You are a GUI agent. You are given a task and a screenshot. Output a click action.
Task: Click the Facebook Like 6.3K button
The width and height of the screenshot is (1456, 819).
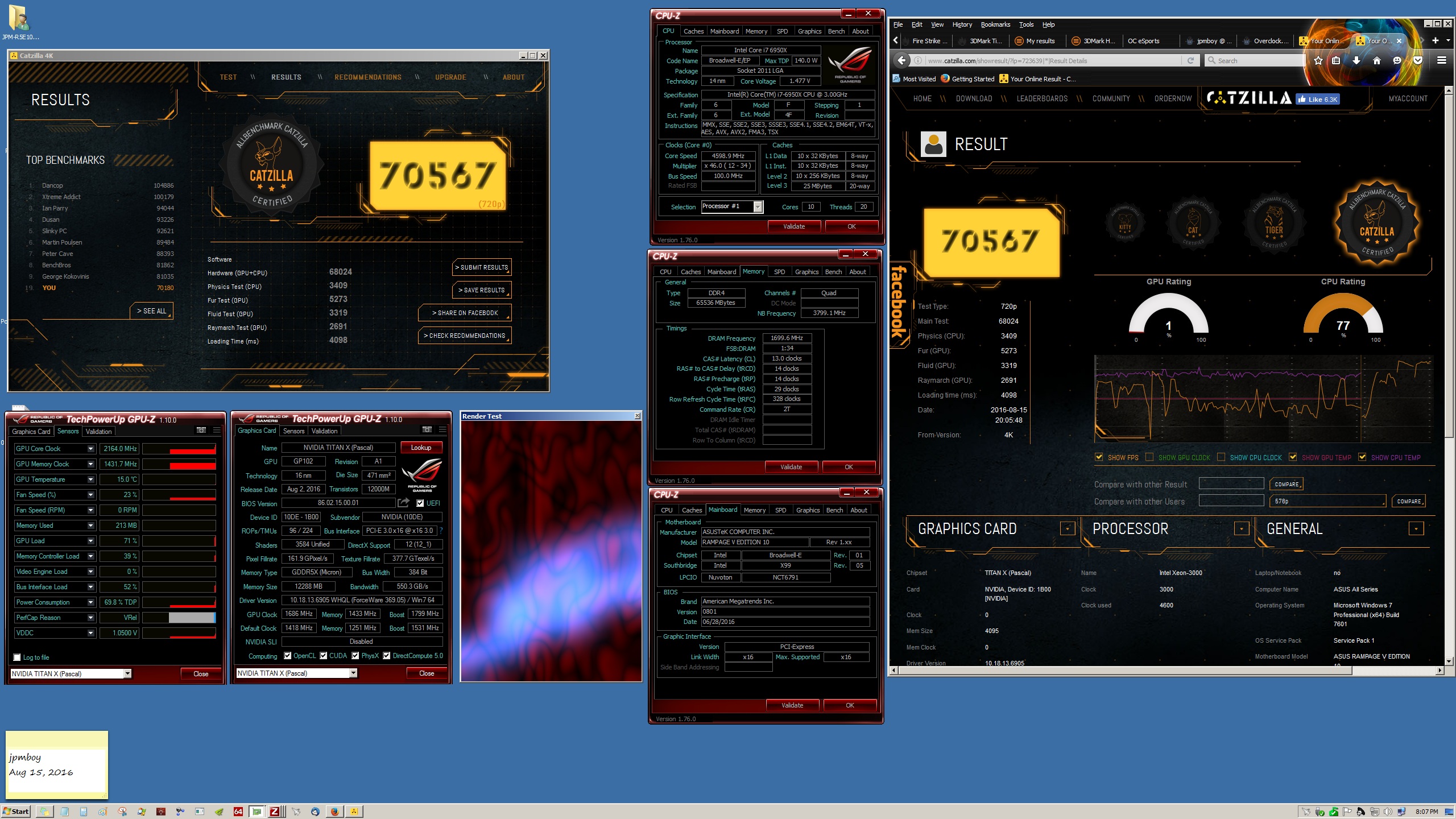pos(1318,99)
